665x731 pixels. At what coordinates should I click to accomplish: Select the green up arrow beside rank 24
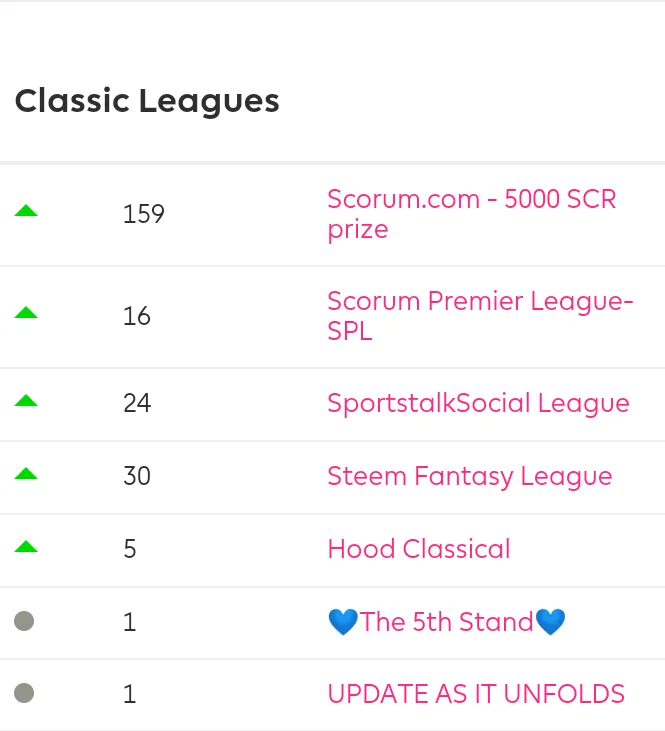26,400
